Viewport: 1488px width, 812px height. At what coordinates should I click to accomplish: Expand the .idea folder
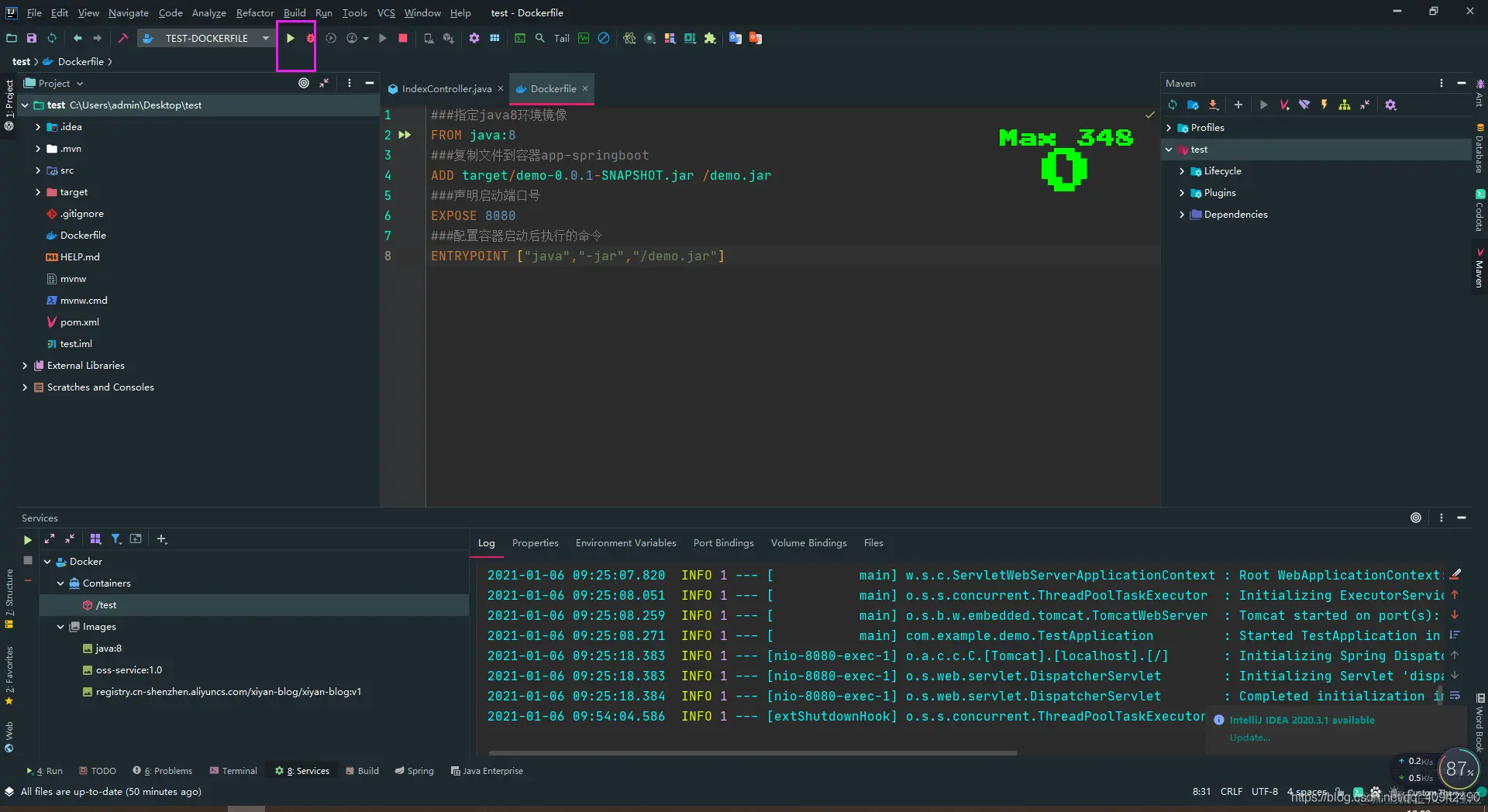(x=38, y=127)
